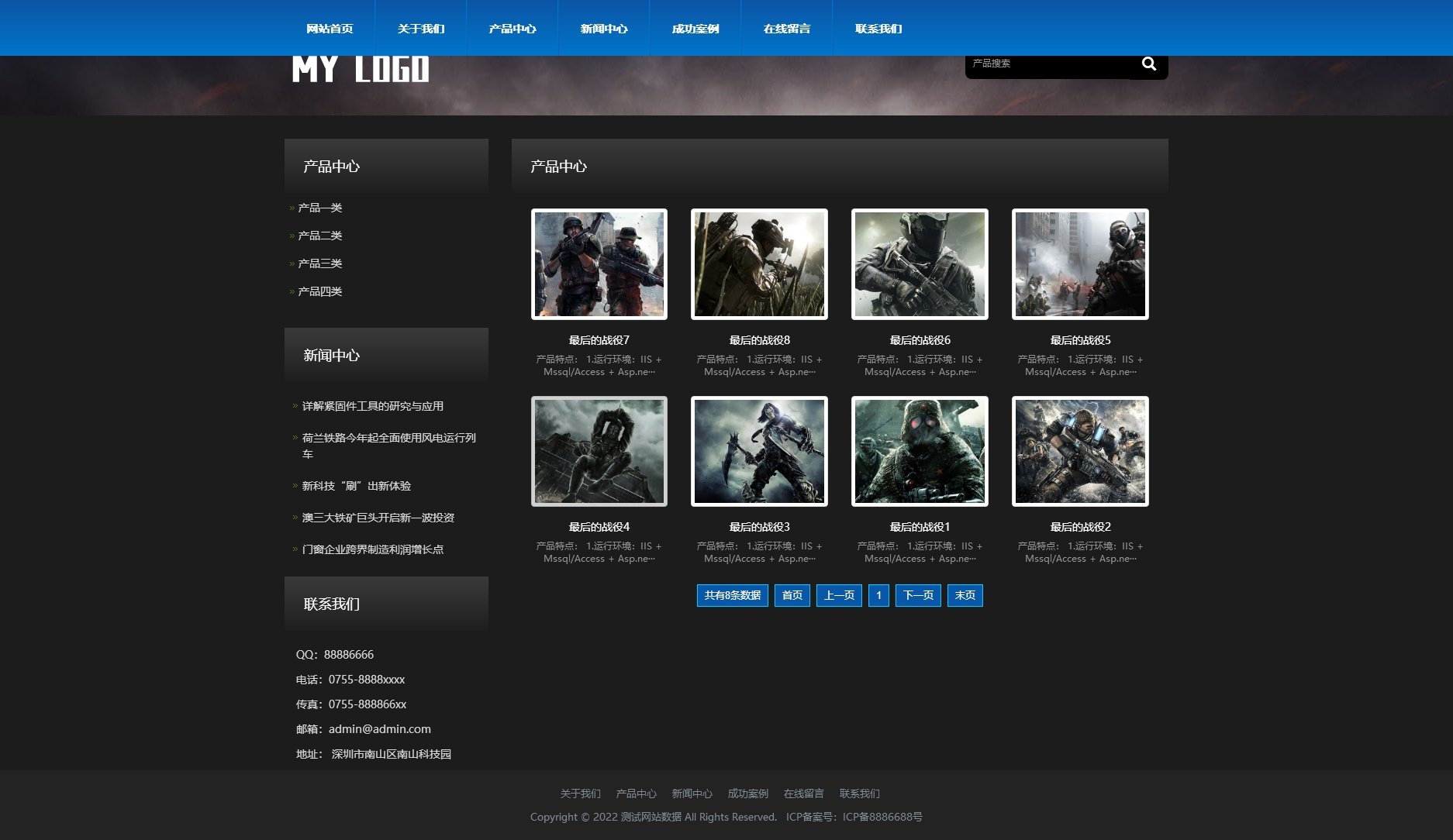Open news 新科技“刷”出新体验
The image size is (1453, 840).
357,486
